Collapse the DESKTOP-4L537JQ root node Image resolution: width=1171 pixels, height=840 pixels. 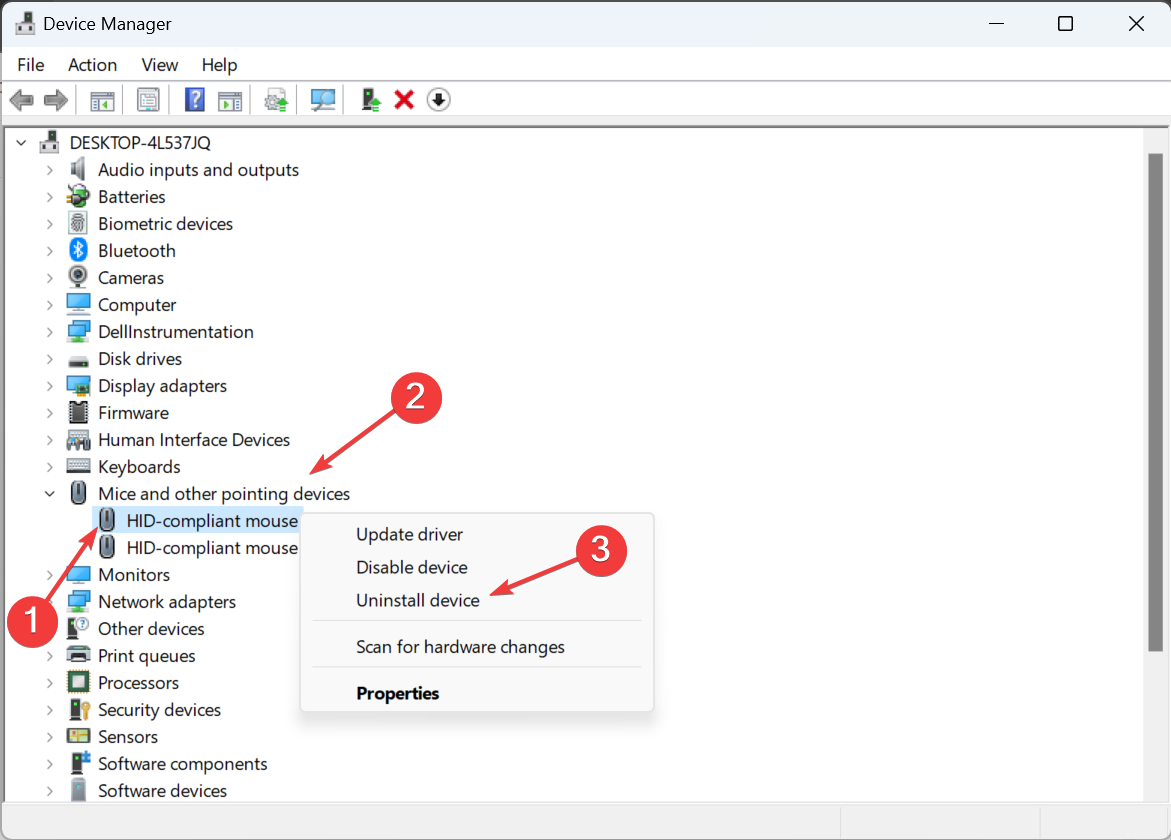[22, 142]
